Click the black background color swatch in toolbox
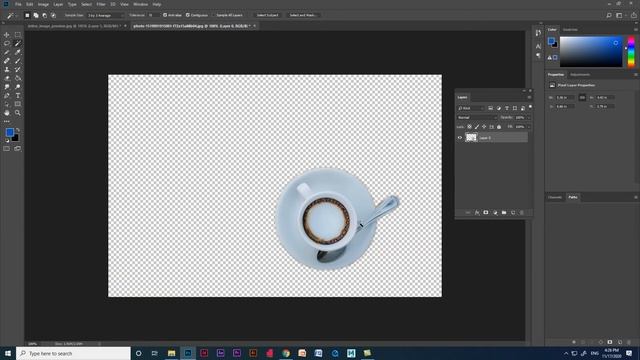This screenshot has width=640, height=360. pos(16,138)
